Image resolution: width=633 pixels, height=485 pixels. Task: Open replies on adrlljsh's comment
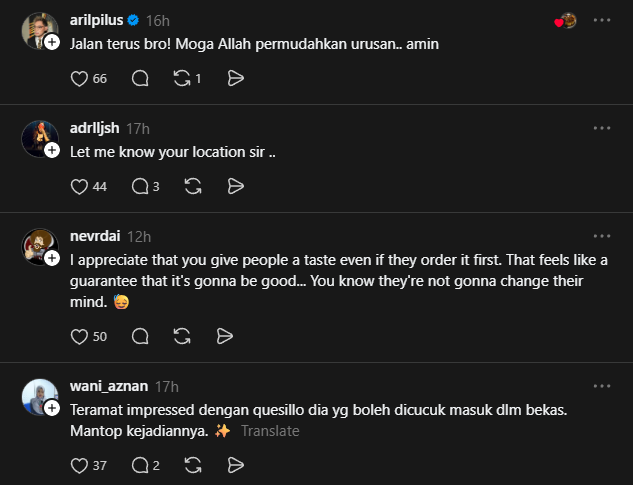pos(140,186)
